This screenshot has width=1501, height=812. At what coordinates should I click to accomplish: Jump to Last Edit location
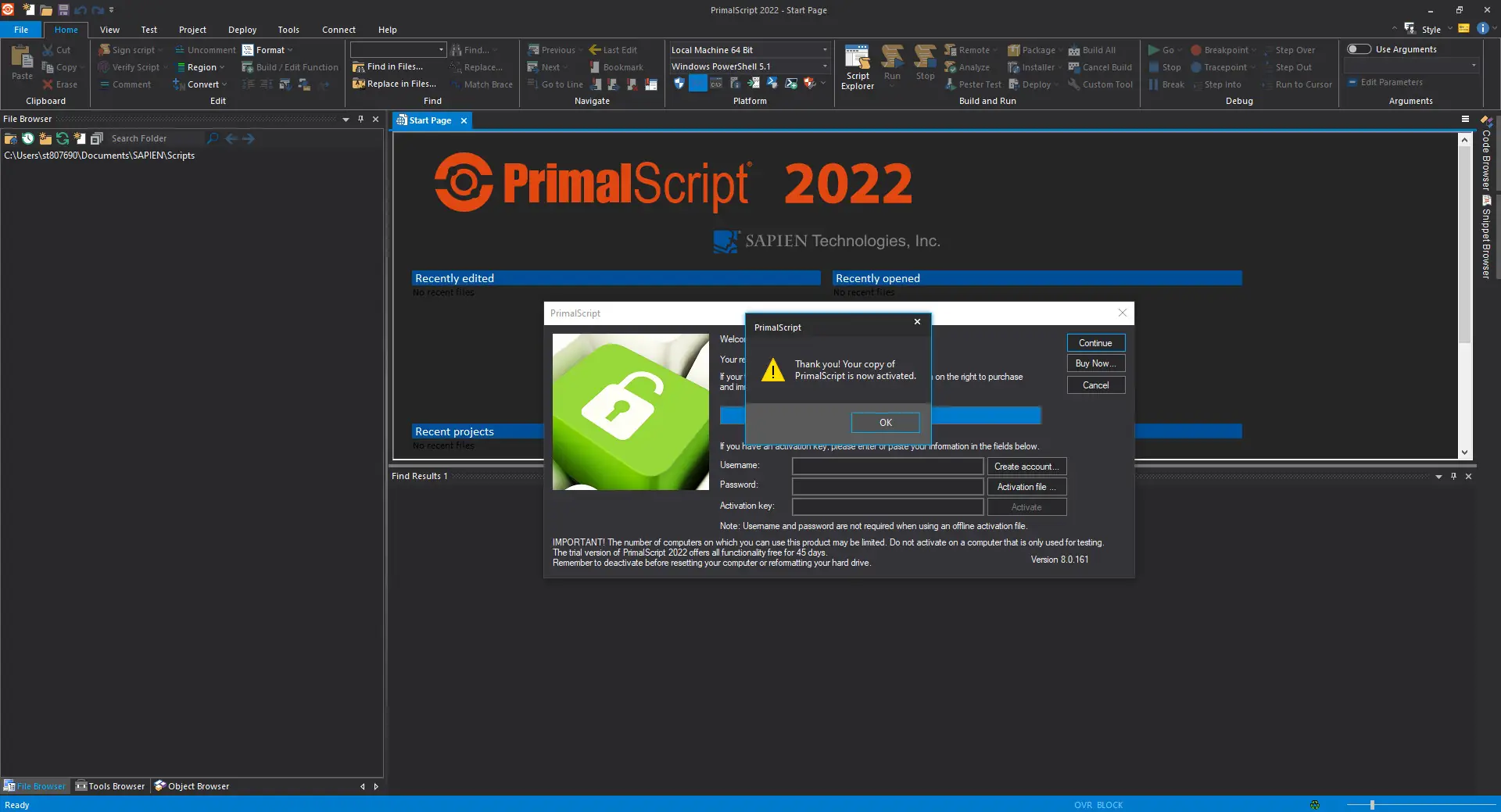[x=613, y=50]
